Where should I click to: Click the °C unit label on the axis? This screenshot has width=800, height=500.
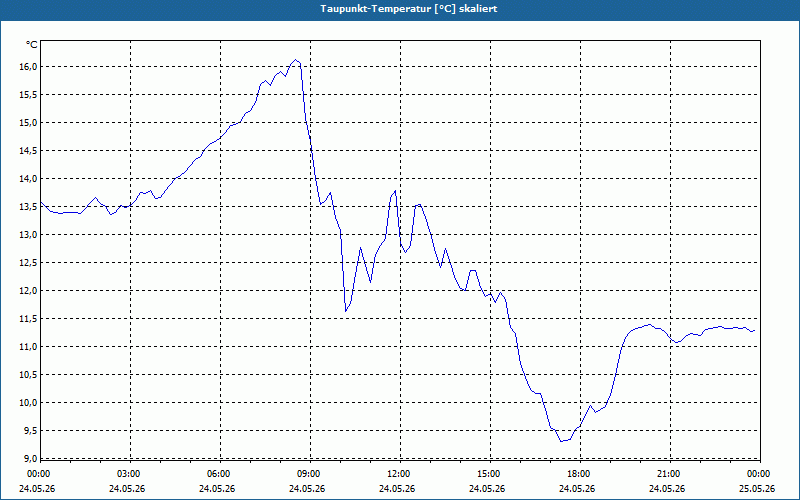32,45
